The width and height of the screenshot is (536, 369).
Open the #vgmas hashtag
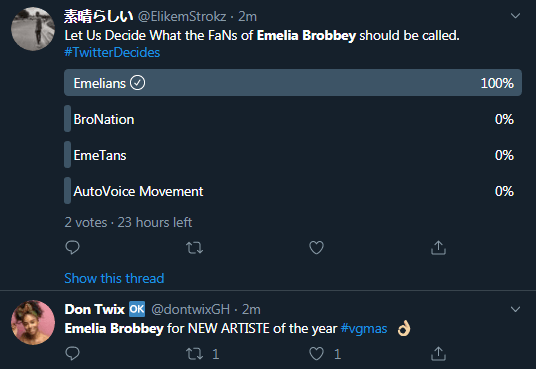(364, 329)
